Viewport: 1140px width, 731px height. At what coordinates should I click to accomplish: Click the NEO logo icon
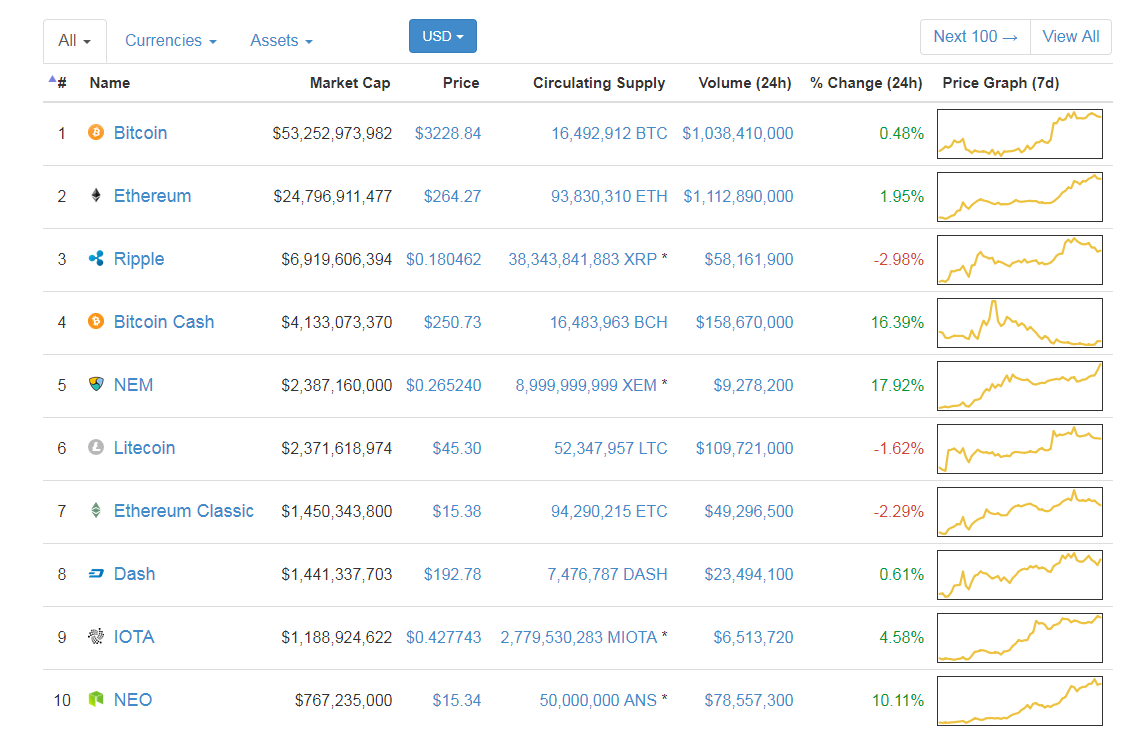point(96,700)
